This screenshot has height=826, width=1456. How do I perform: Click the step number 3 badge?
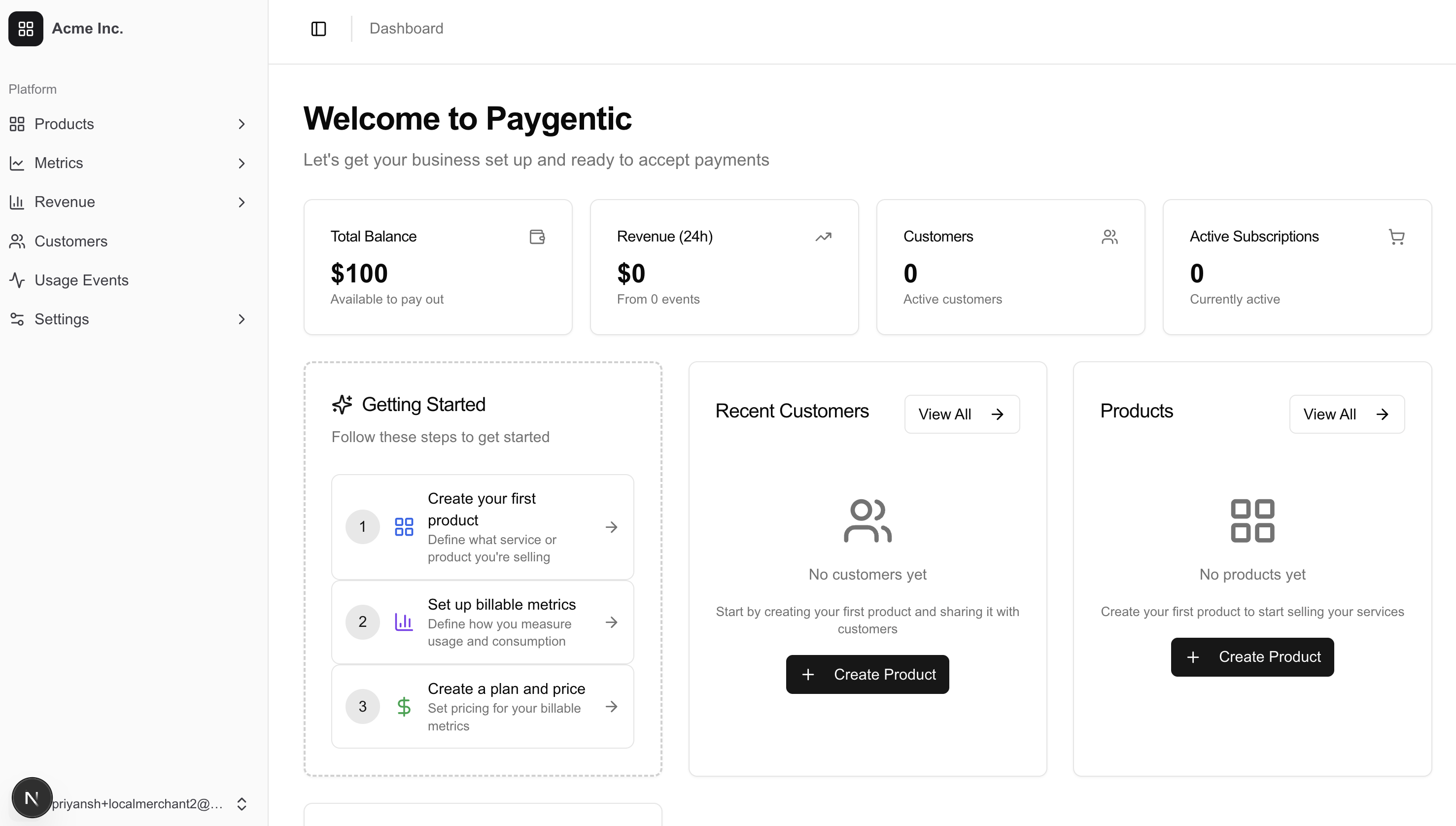[x=362, y=706]
